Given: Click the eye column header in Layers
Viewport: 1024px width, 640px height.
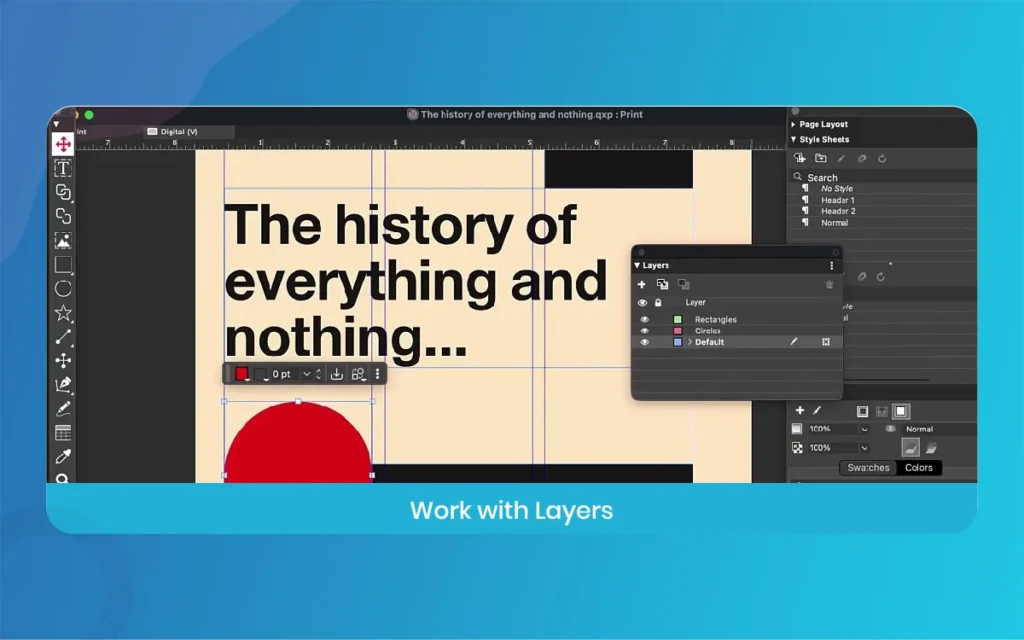Looking at the screenshot, I should coord(643,303).
